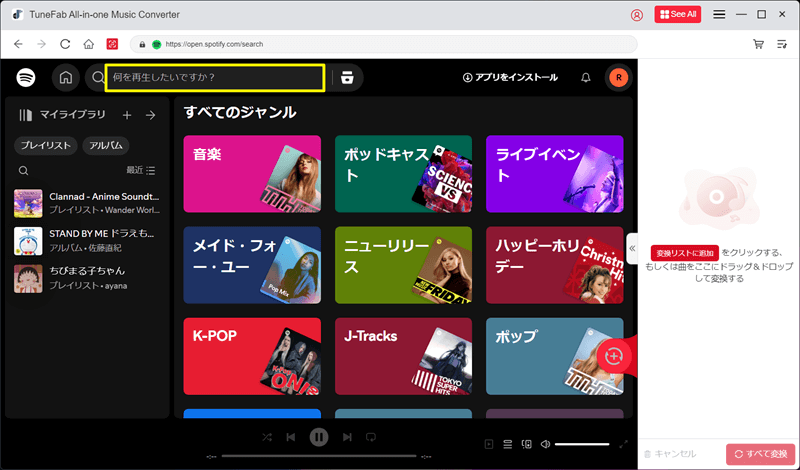The width and height of the screenshot is (800, 470).
Task: Click アプリをインストール link
Action: (510, 78)
